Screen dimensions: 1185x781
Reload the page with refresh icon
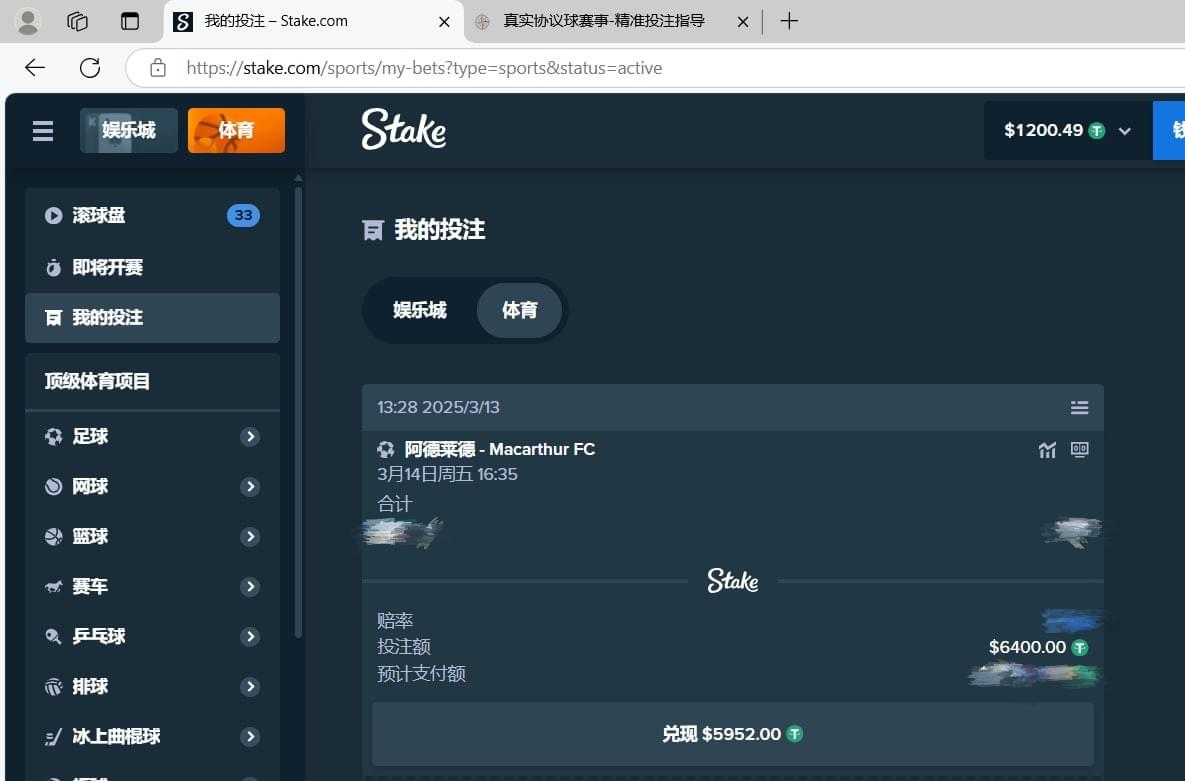pos(90,68)
